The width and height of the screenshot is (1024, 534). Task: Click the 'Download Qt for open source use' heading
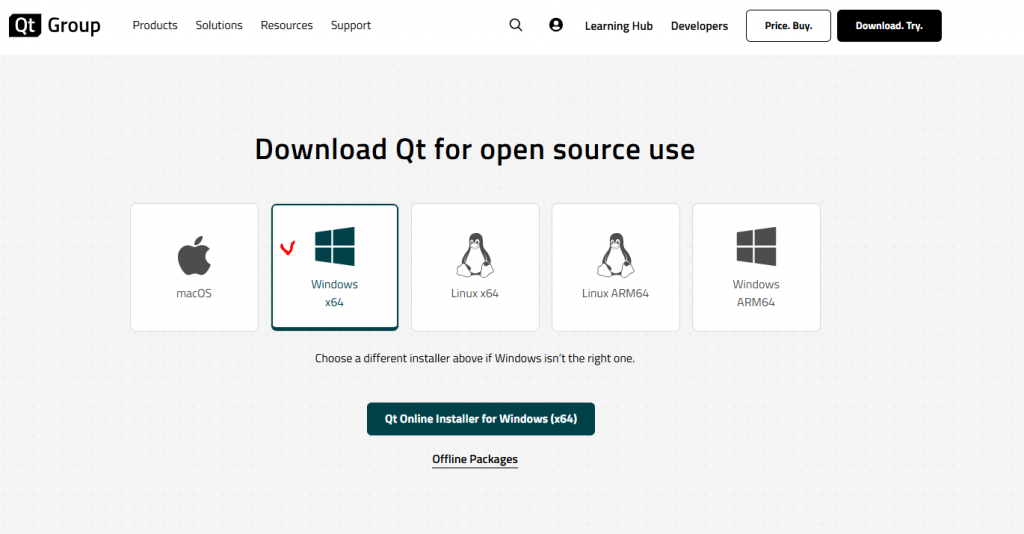click(475, 149)
